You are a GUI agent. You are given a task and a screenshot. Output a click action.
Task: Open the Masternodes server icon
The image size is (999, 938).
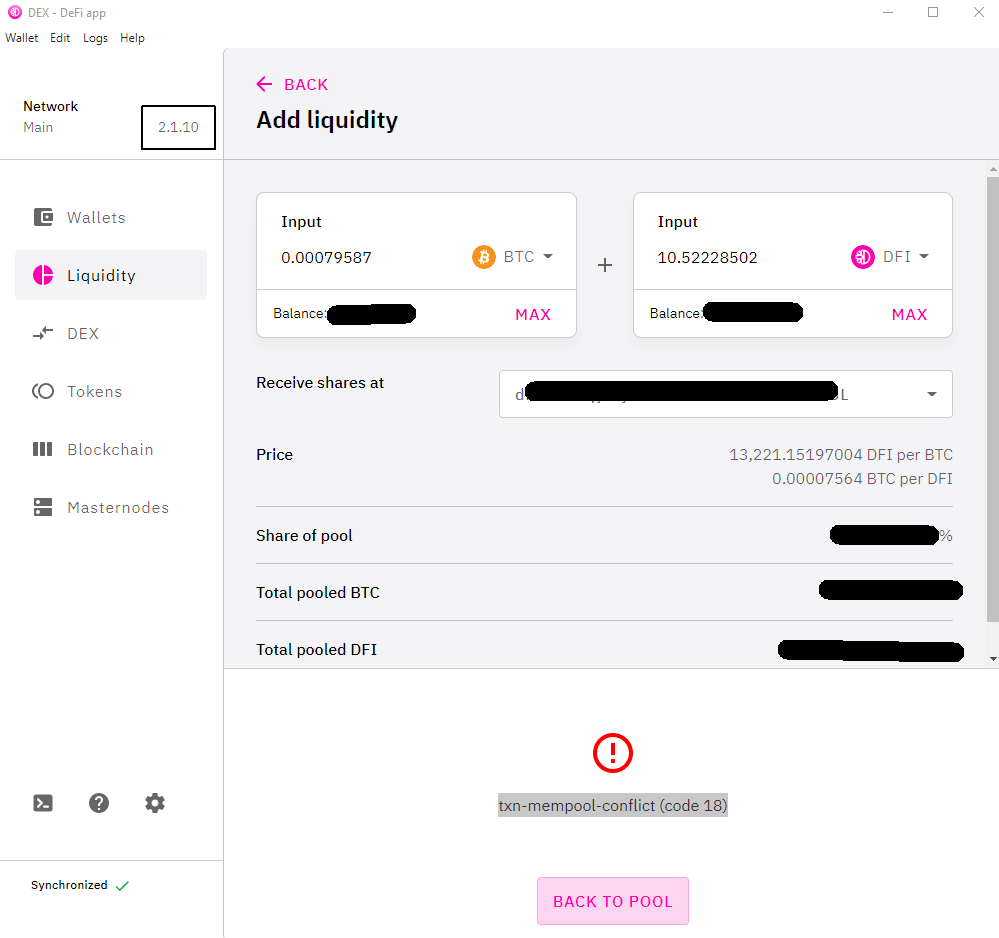click(43, 507)
